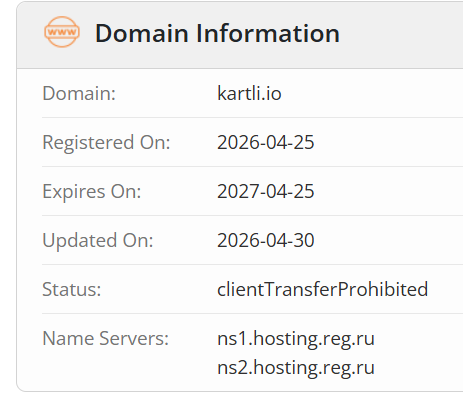Click the clientTransferProhibited status value
The width and height of the screenshot is (463, 395).
(x=323, y=289)
